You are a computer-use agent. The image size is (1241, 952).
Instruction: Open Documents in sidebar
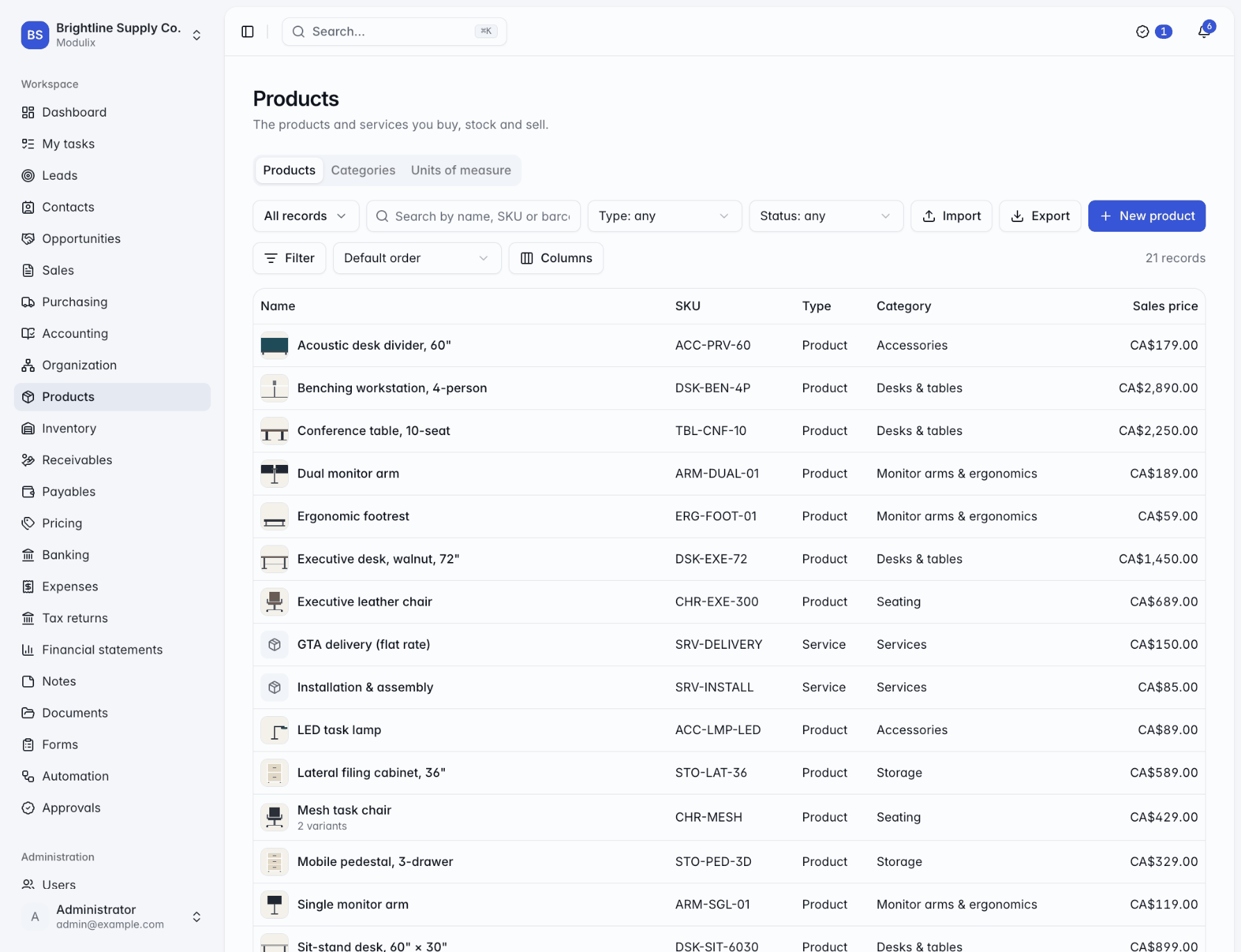point(112,713)
